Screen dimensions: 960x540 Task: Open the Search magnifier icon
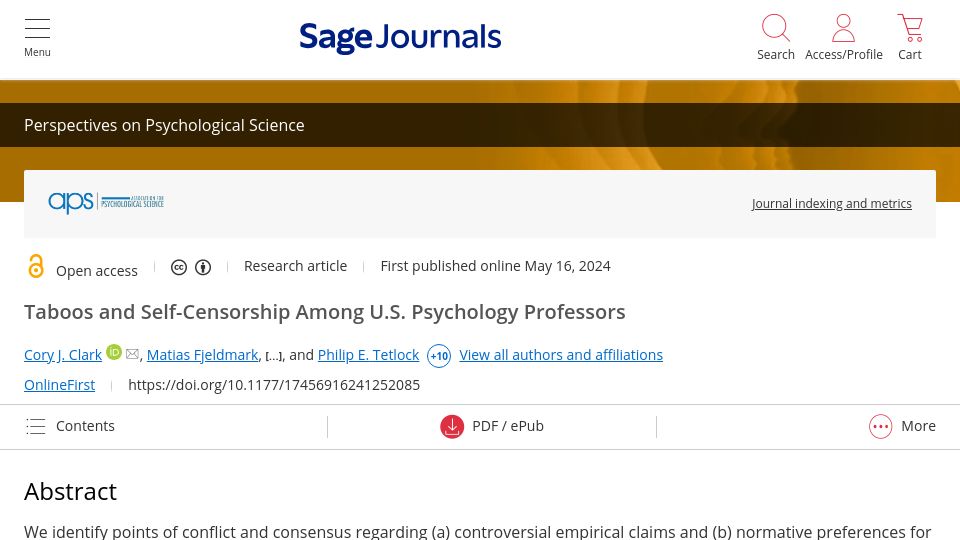click(776, 28)
